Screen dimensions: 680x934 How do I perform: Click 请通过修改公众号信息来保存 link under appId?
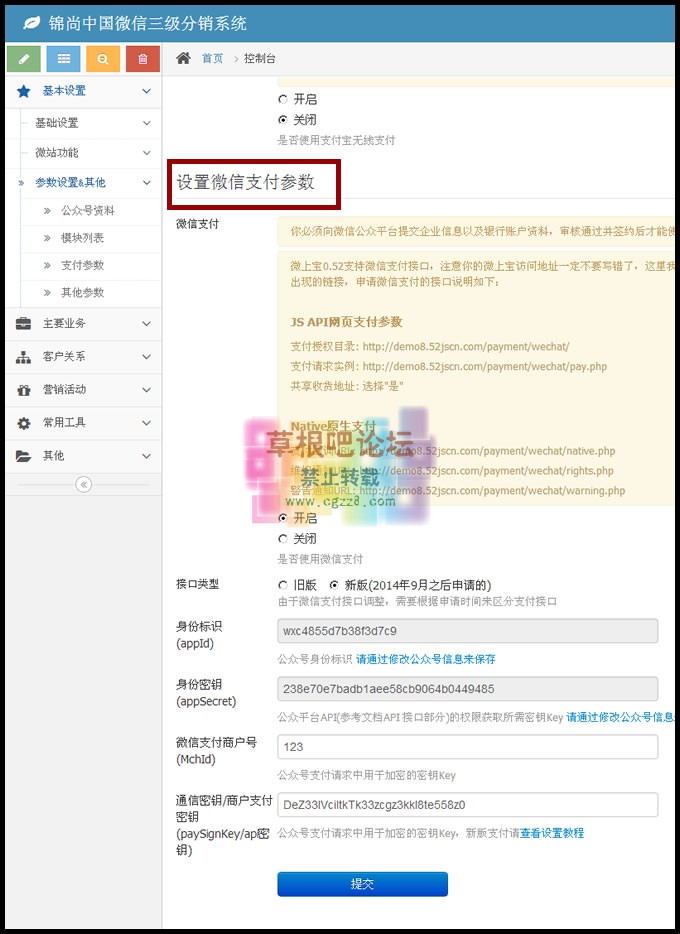(x=426, y=659)
